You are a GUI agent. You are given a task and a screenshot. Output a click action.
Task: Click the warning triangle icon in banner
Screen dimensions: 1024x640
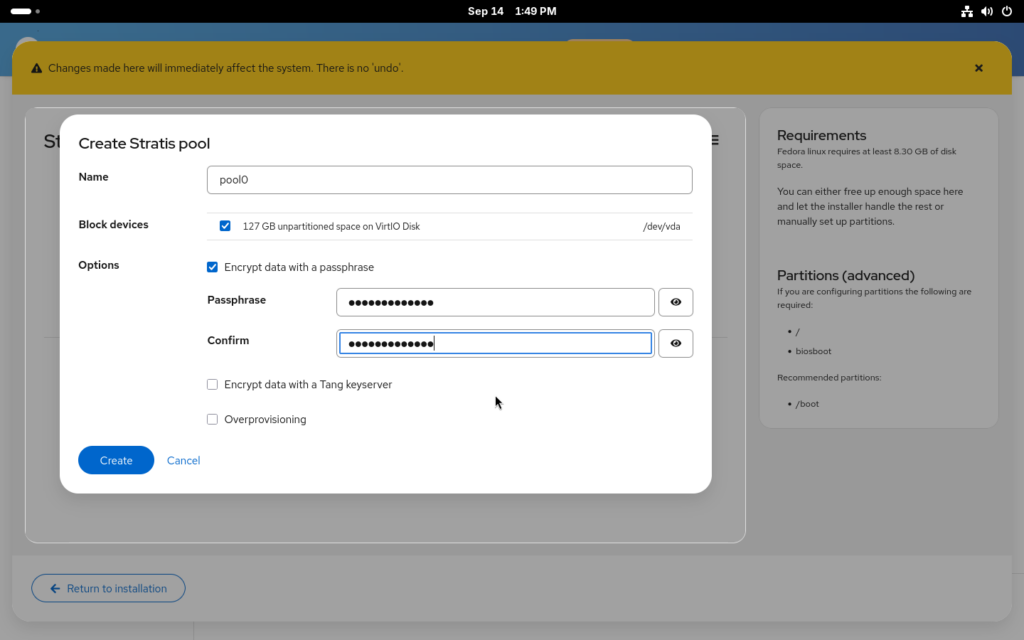coord(37,68)
